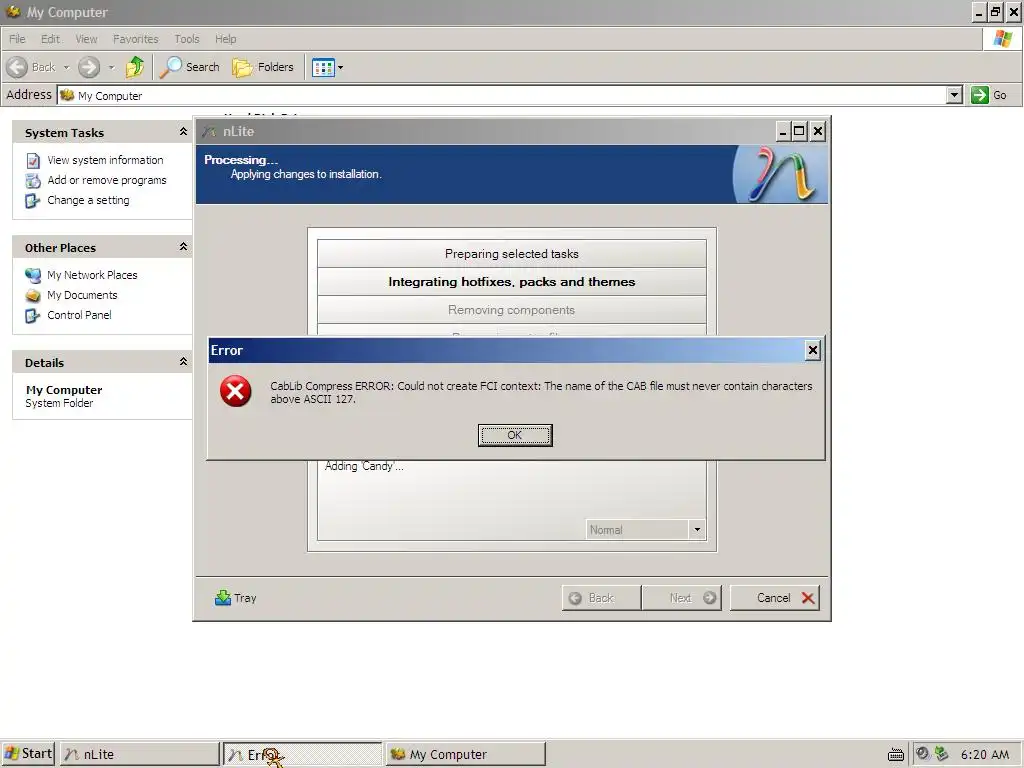Click the red error icon in dialog

click(236, 391)
